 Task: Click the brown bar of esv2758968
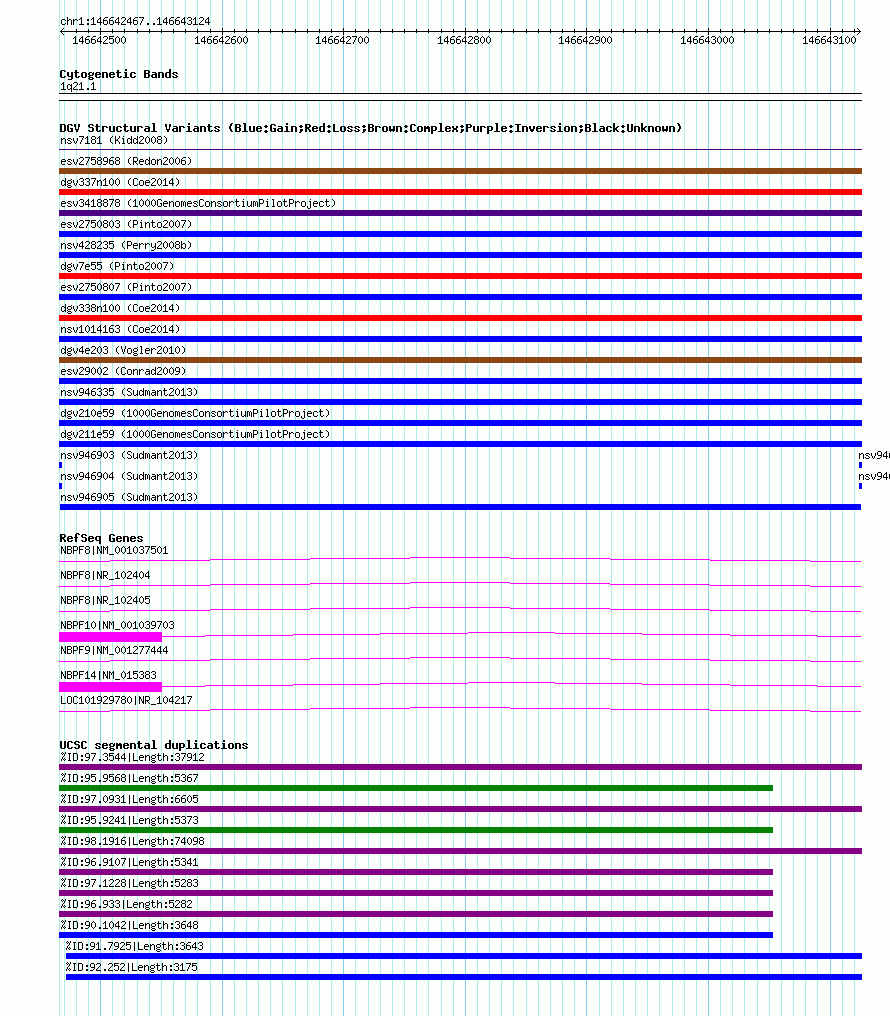pyautogui.click(x=461, y=171)
